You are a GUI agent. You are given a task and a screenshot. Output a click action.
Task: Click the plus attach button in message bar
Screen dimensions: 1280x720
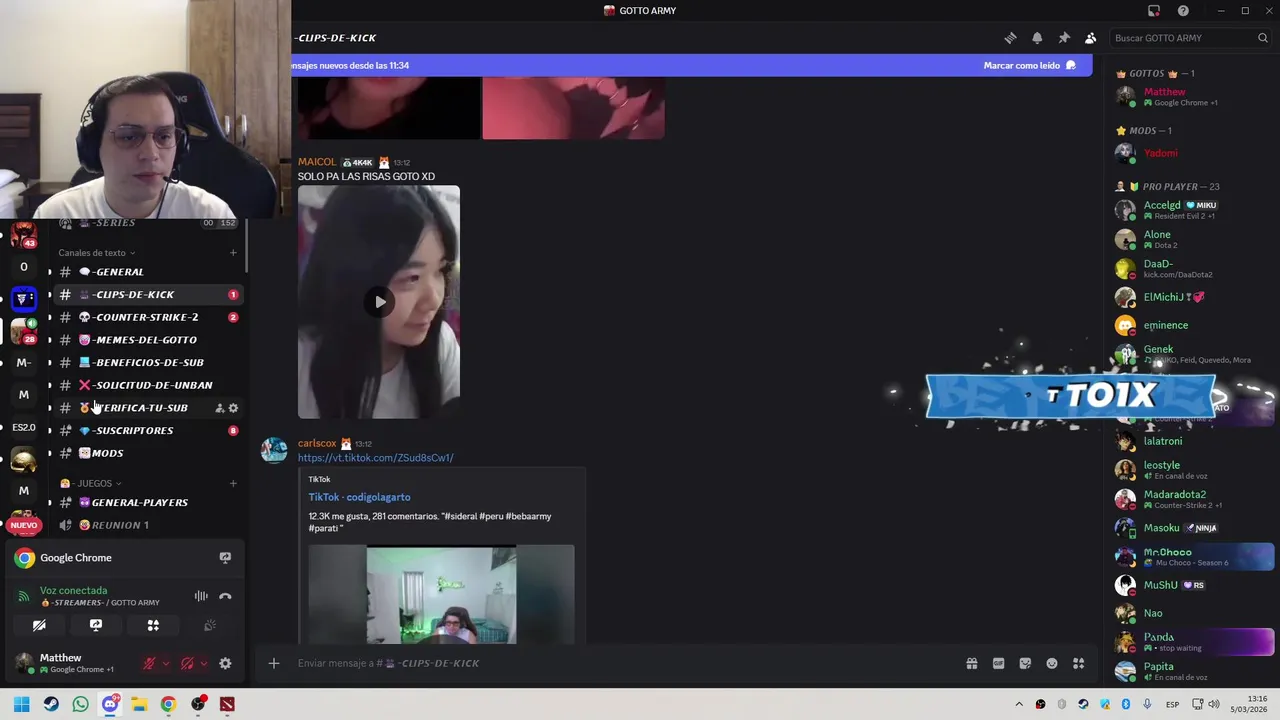click(x=273, y=663)
